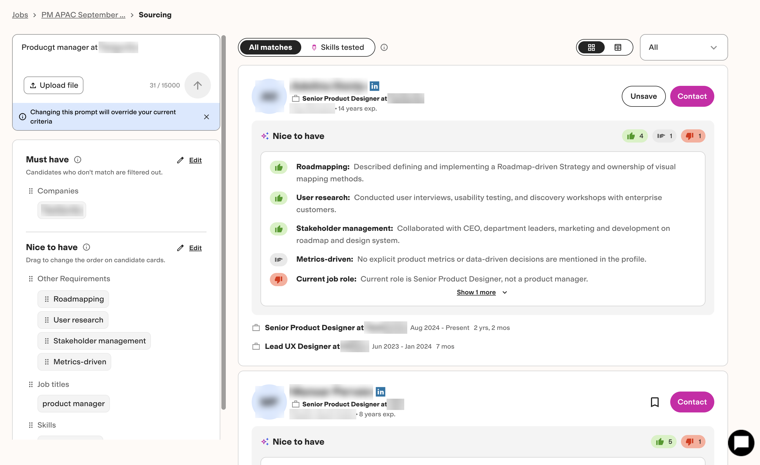This screenshot has height=465, width=760.
Task: Click the drag handle beside Job titles
Action: (x=31, y=385)
